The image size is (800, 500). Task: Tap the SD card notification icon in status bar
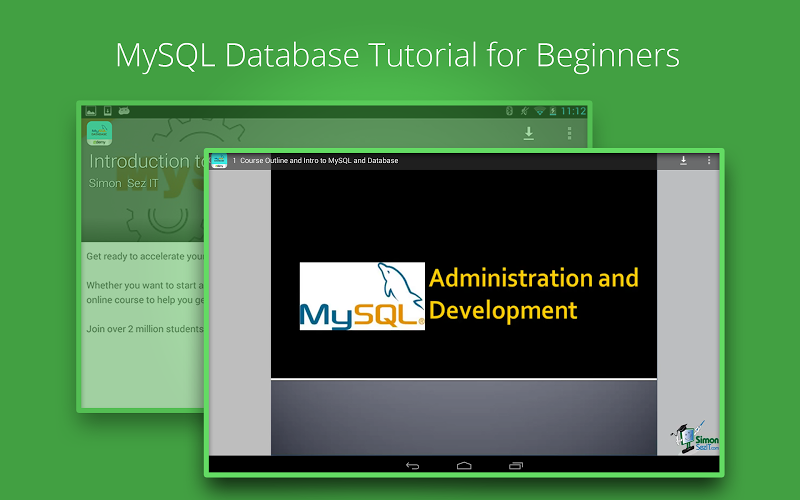pos(108,111)
